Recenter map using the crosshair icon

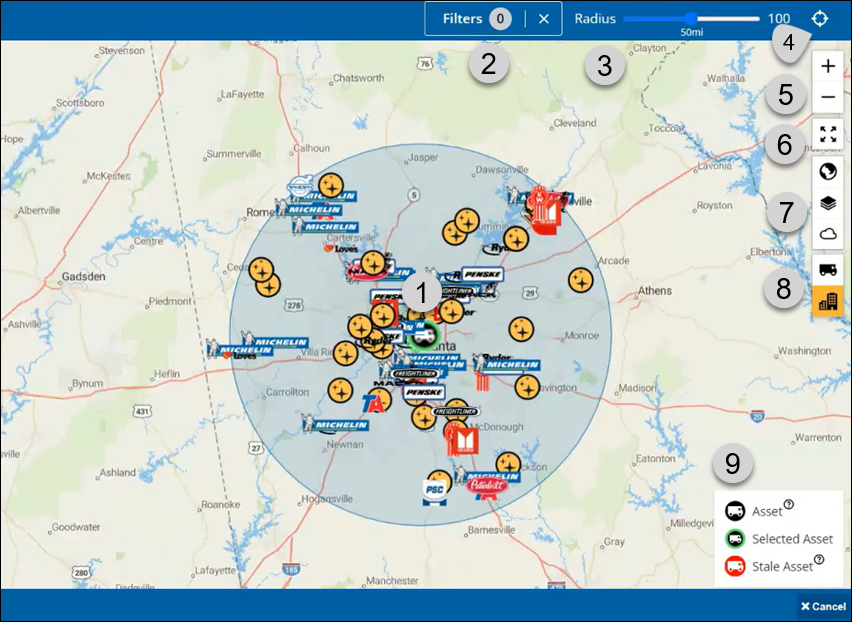coord(819,18)
